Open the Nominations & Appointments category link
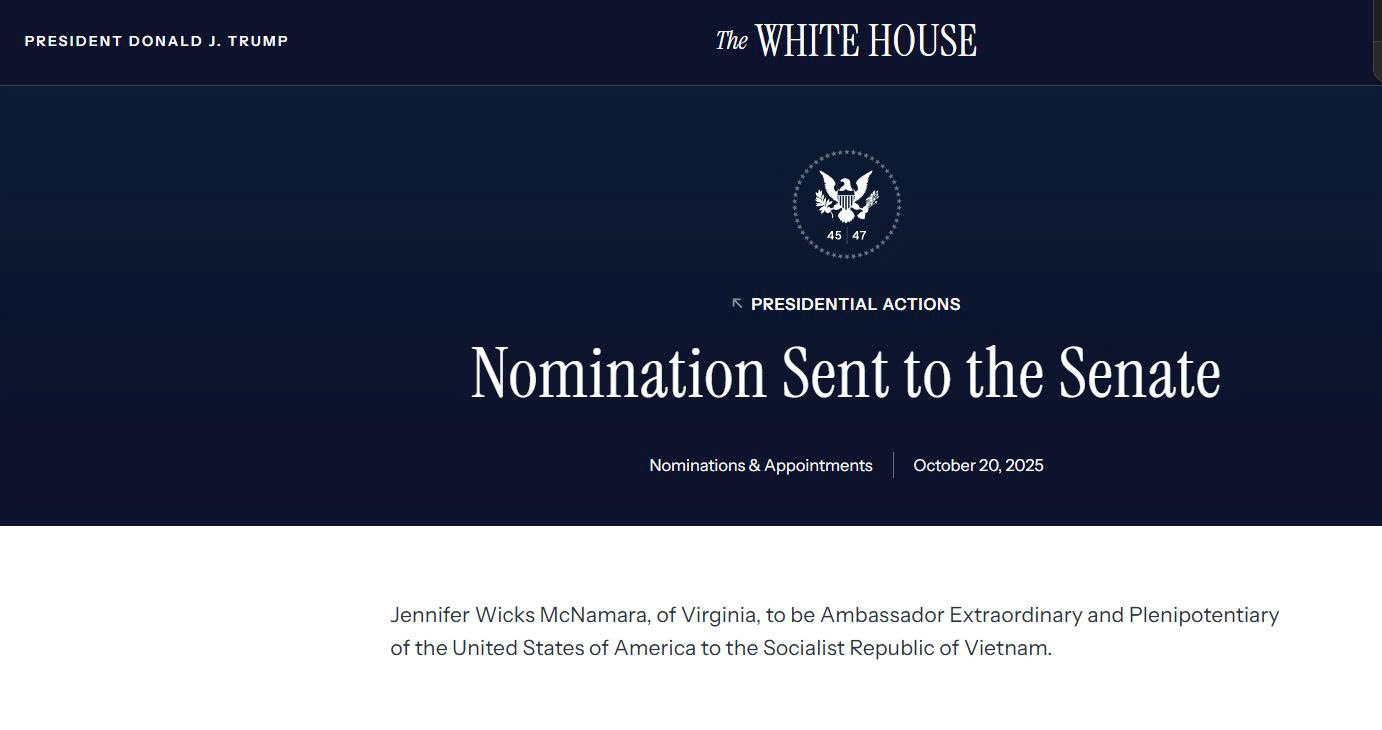The height and width of the screenshot is (730, 1382). (760, 465)
